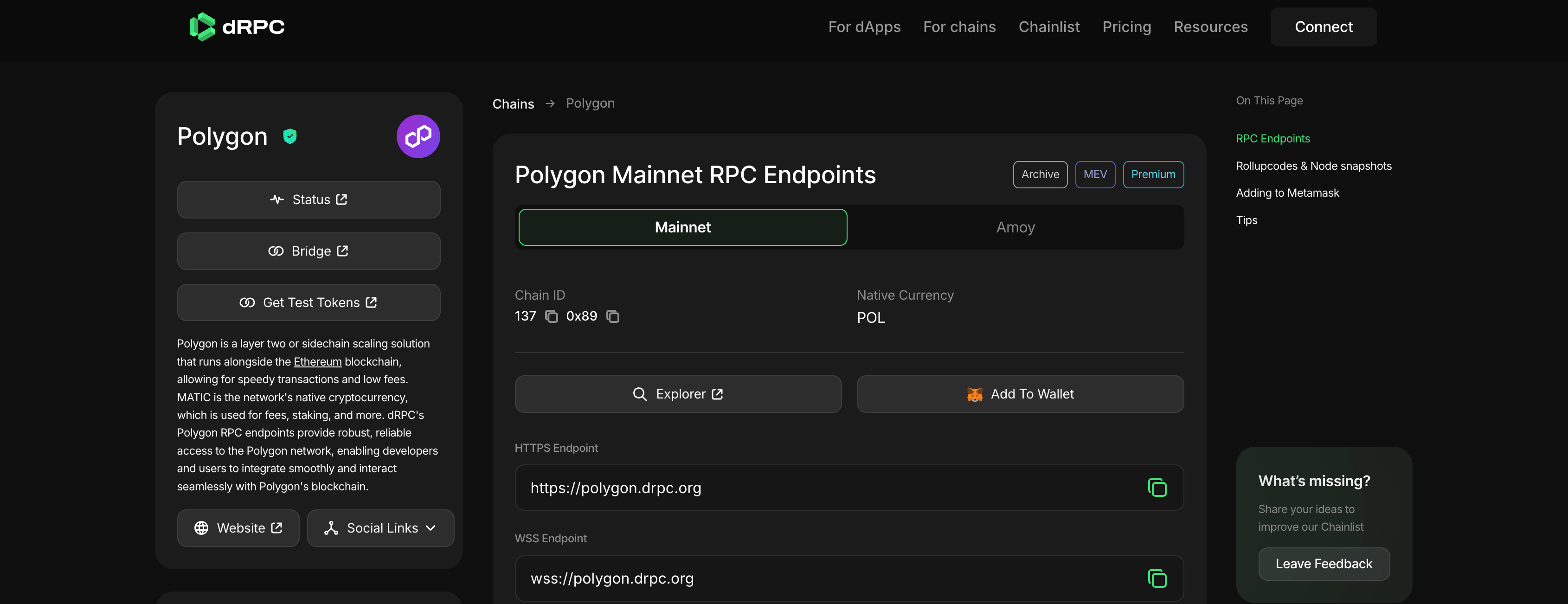
Task: Copy the hex chain ID 0x89
Action: (613, 316)
